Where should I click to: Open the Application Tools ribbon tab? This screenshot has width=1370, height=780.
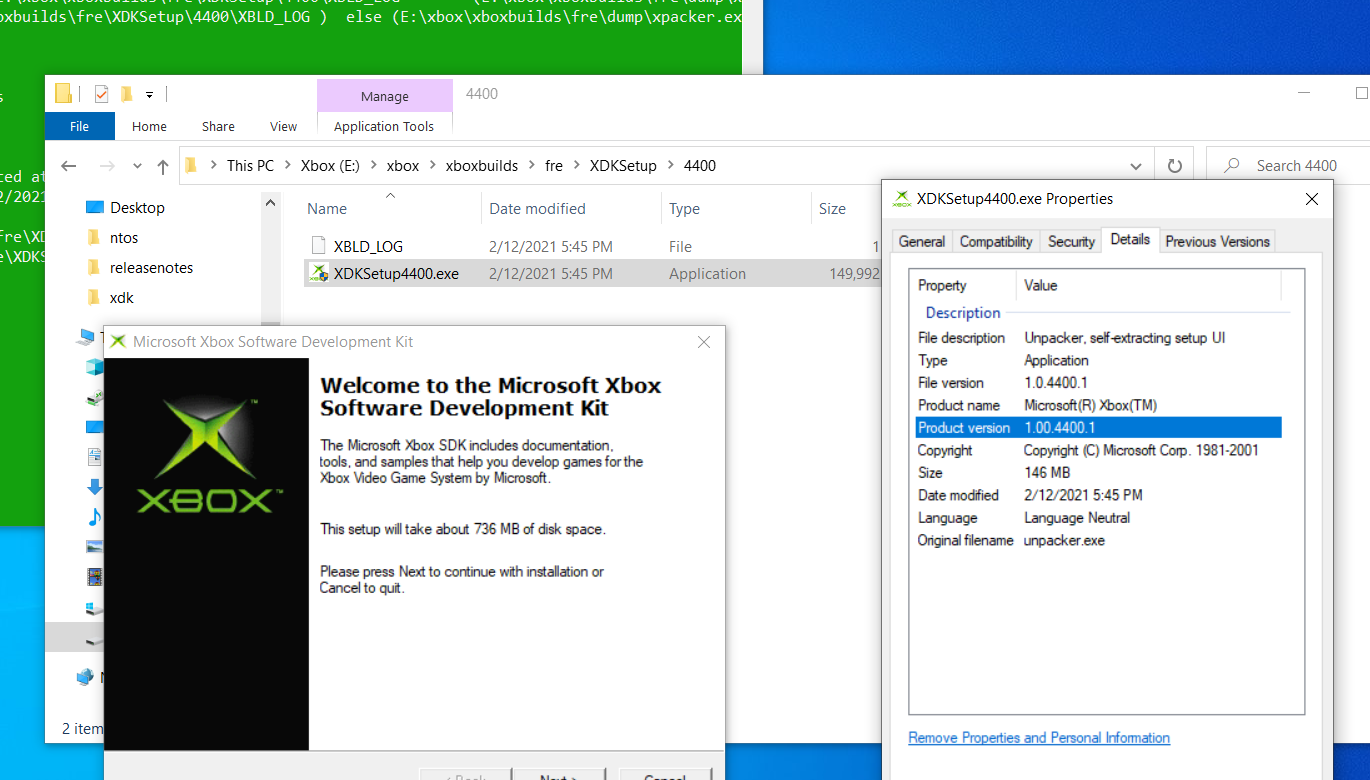[384, 126]
